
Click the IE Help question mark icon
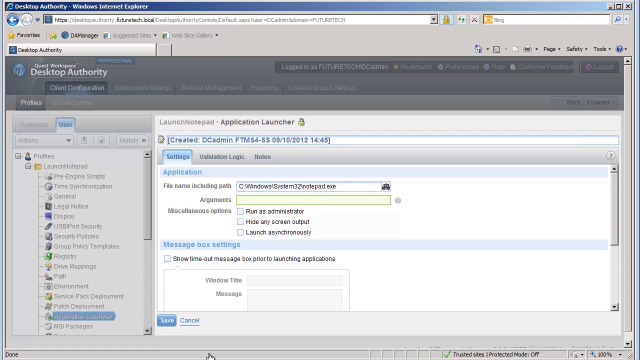[620, 49]
